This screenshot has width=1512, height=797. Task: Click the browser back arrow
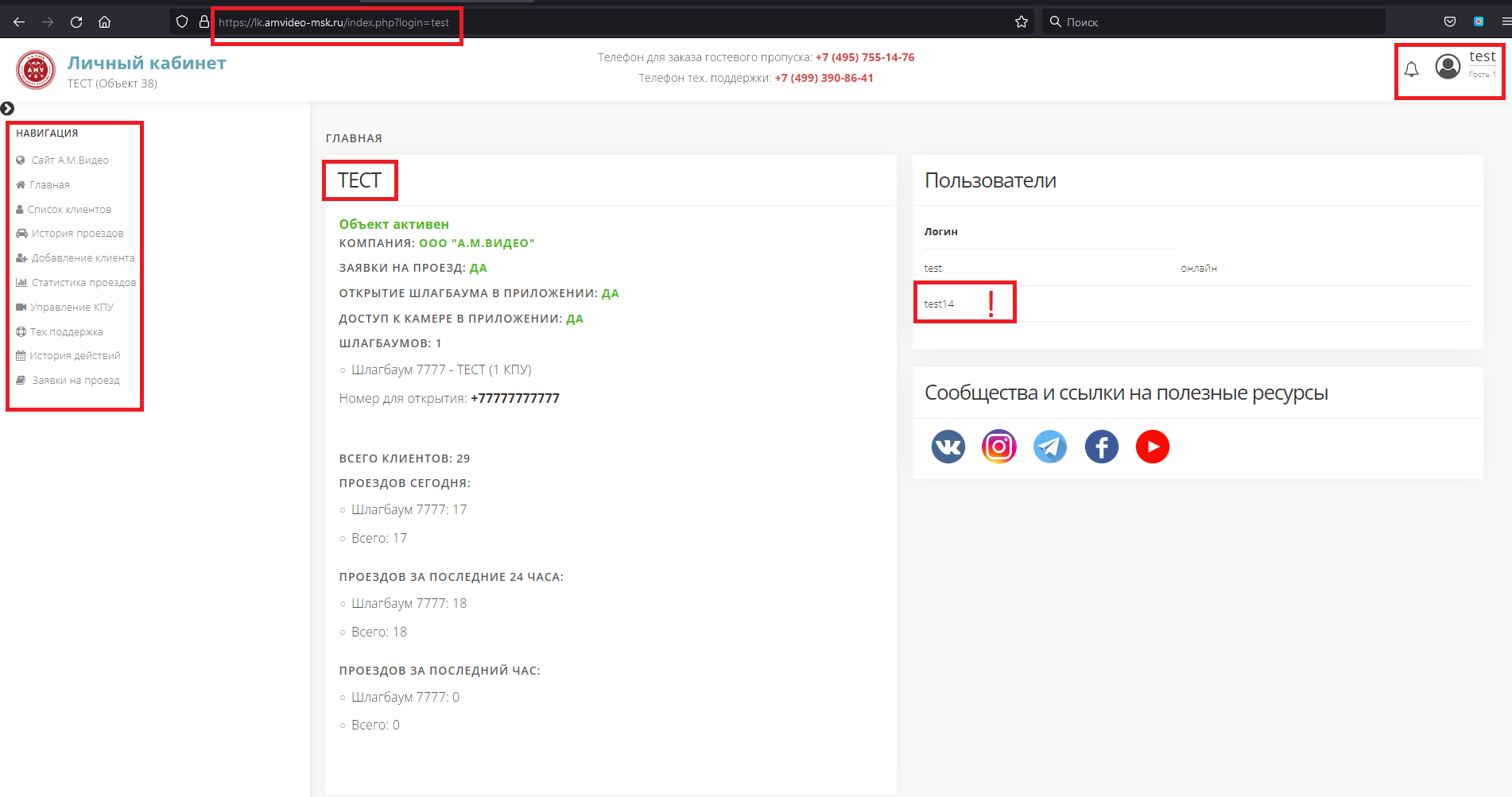(19, 22)
